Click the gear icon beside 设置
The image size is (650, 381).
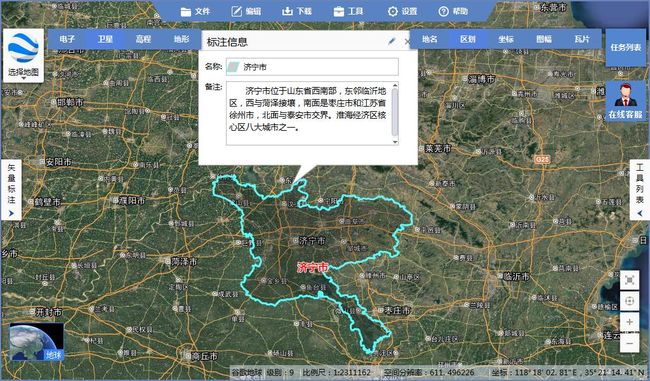click(x=393, y=11)
